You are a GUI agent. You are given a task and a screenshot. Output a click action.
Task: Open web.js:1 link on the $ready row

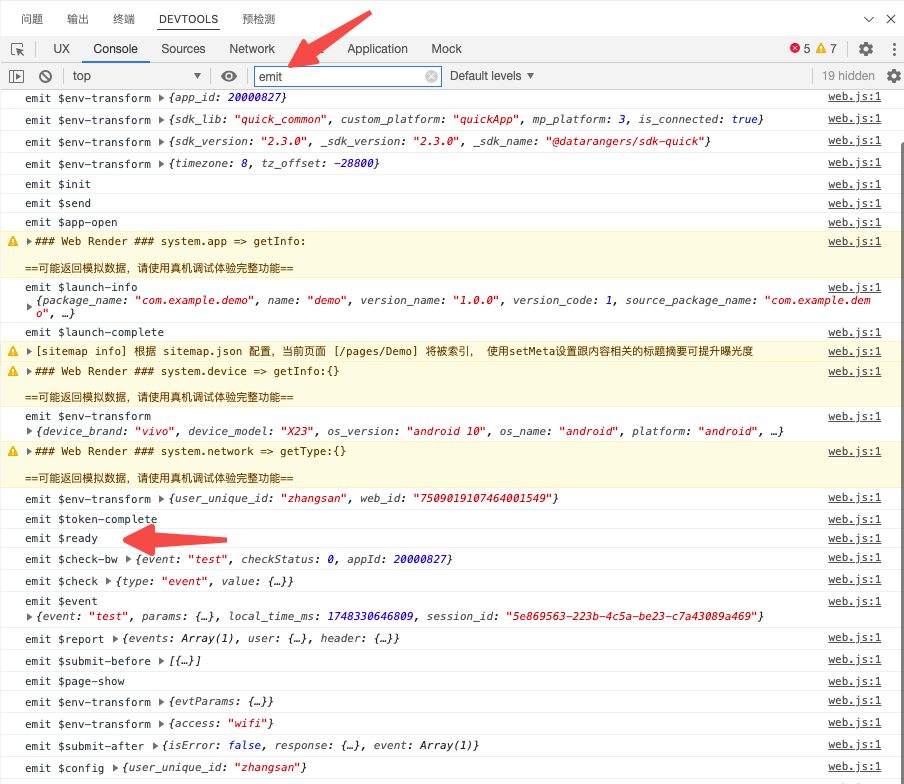tap(854, 538)
